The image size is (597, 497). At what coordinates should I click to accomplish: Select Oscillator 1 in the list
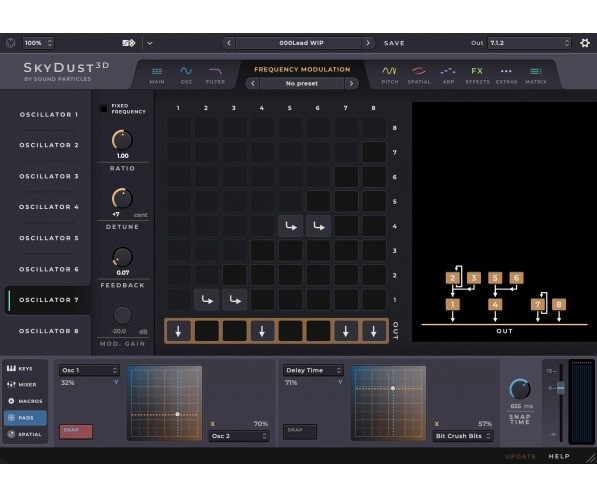point(49,115)
